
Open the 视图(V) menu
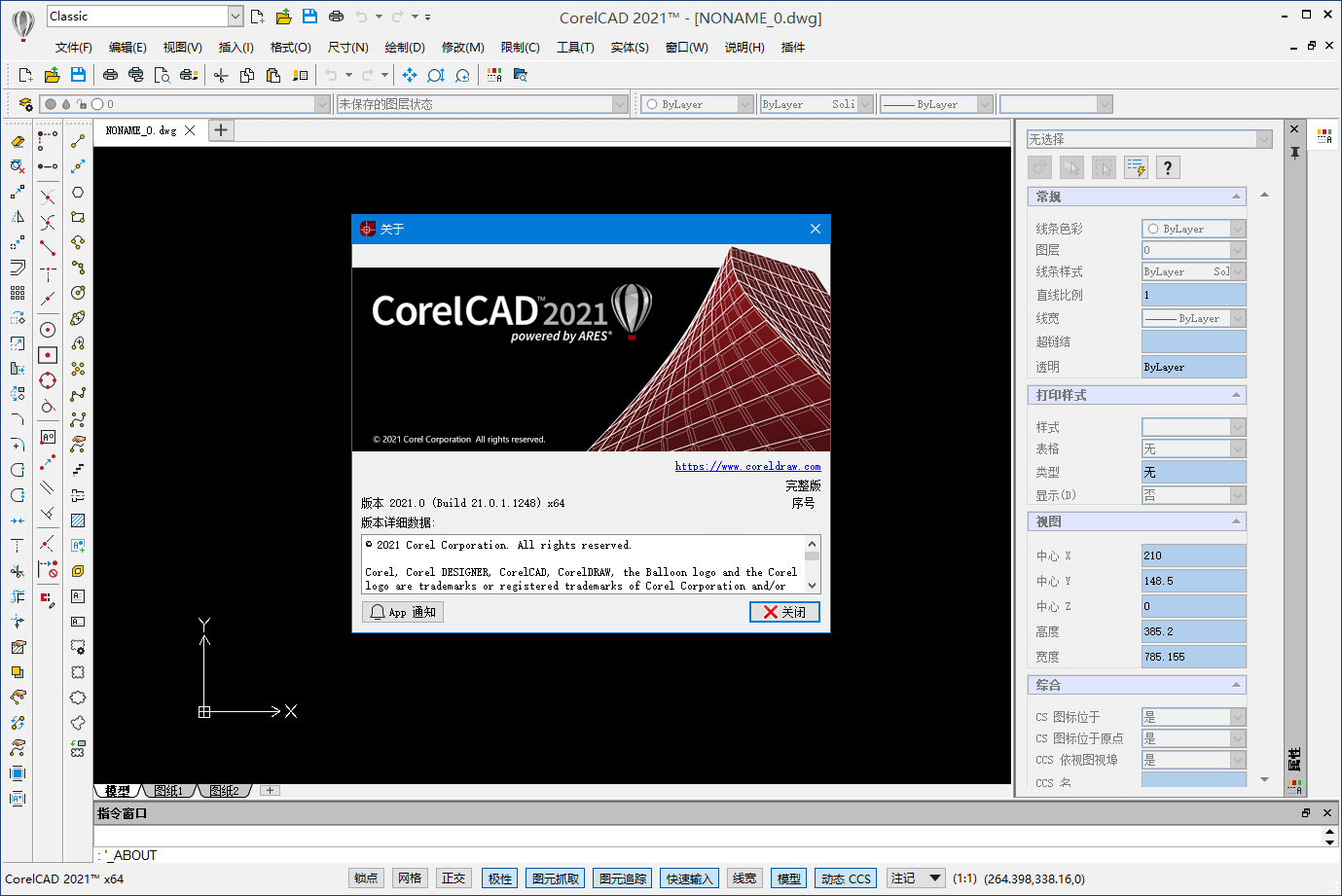183,48
